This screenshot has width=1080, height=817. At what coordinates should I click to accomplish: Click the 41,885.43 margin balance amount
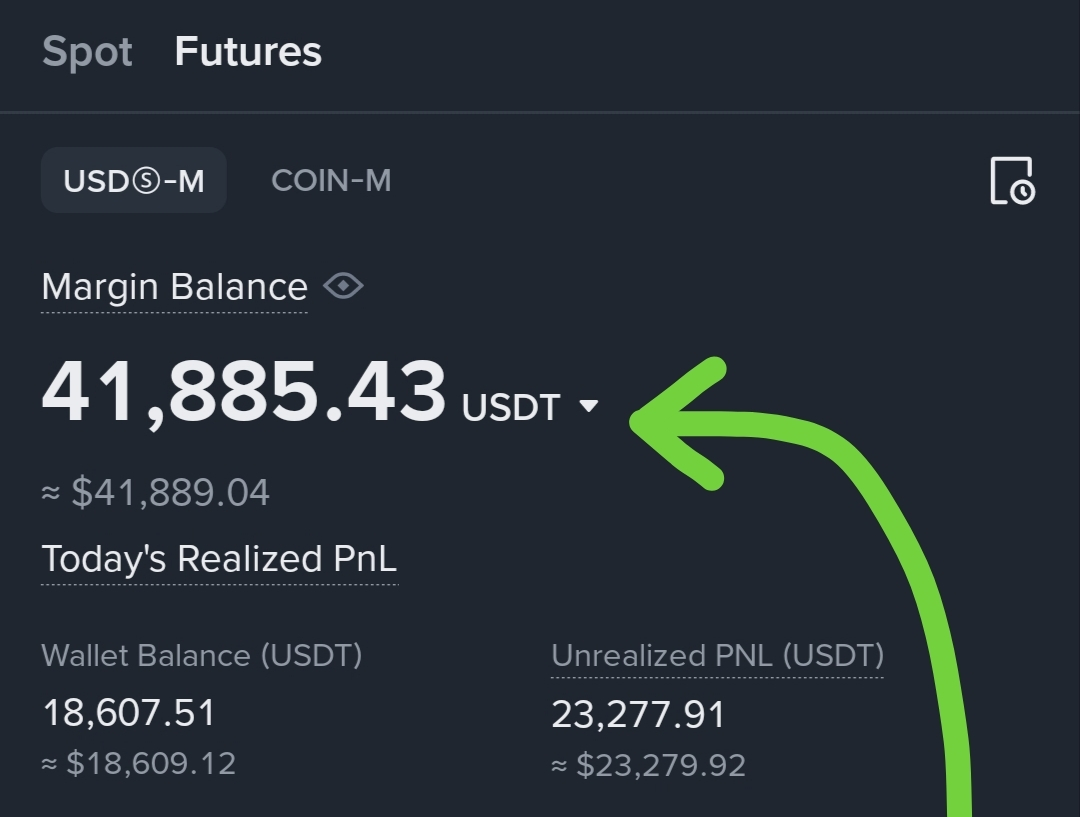(243, 392)
